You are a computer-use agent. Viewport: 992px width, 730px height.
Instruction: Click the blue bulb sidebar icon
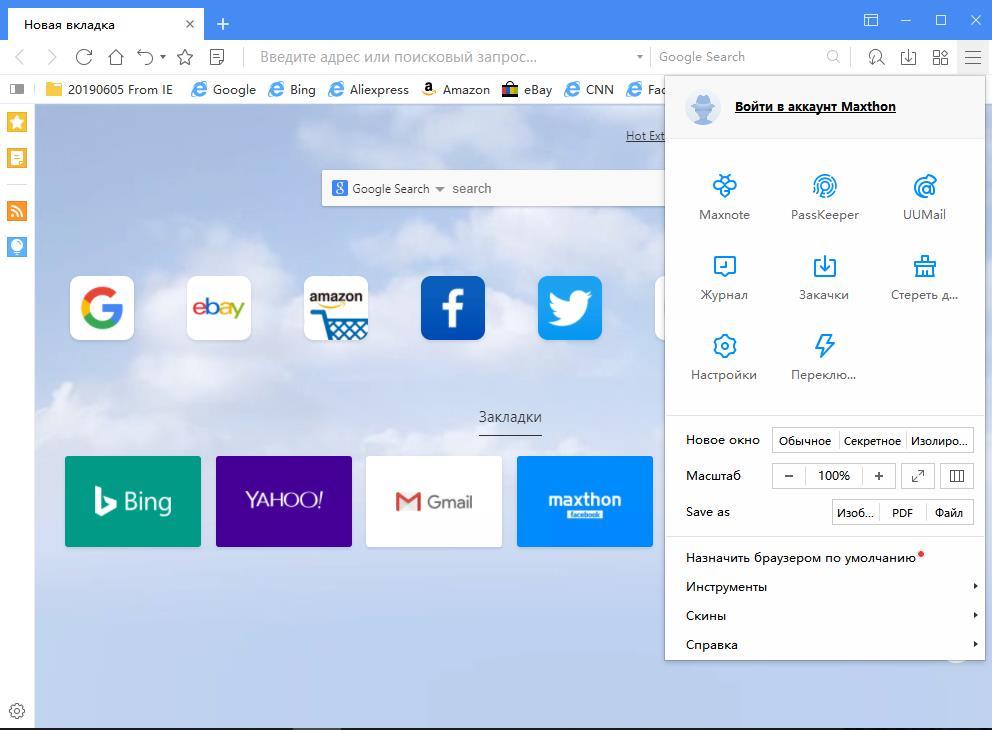click(x=17, y=247)
